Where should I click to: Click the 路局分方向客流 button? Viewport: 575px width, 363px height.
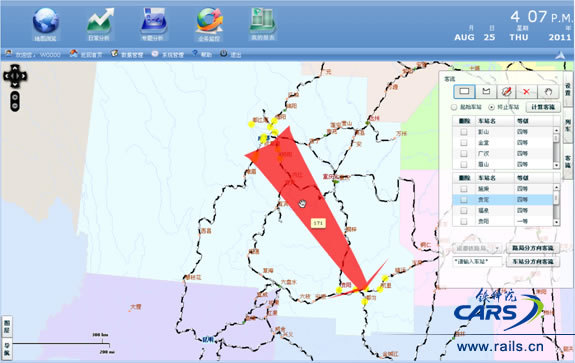point(532,248)
